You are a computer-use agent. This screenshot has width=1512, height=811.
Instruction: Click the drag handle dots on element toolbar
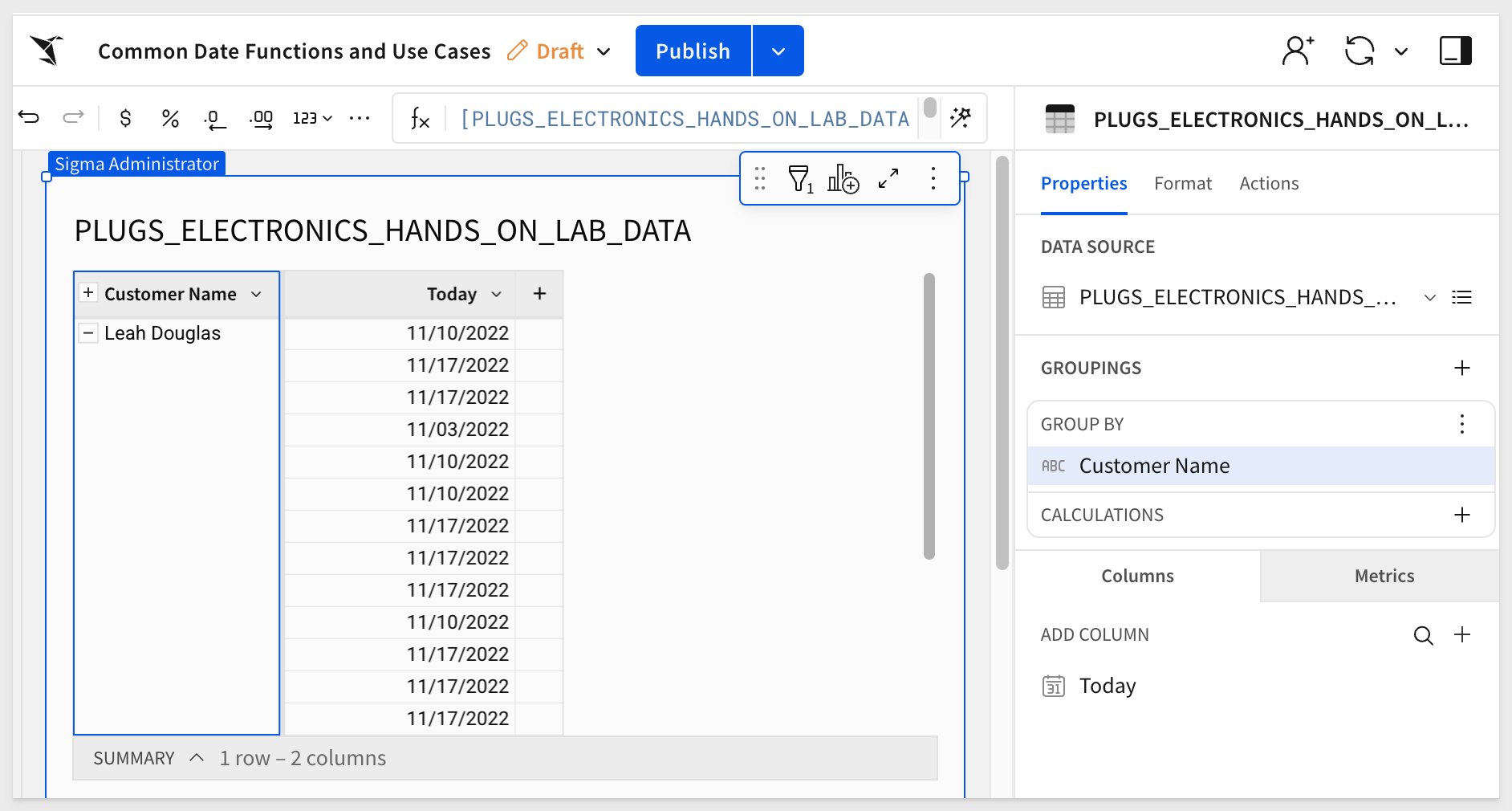pos(760,178)
